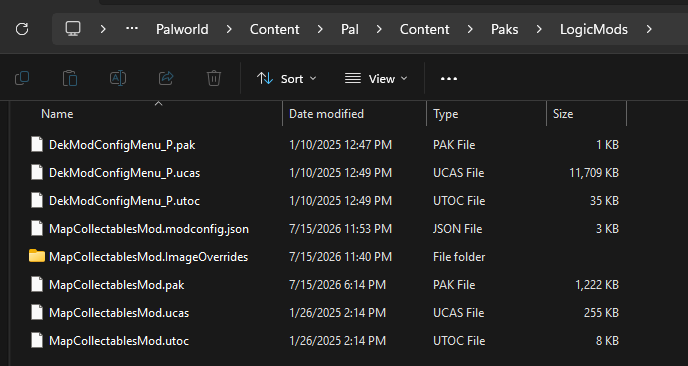The image size is (688, 366).
Task: Click the 11,709 KB size cell
Action: (594, 173)
